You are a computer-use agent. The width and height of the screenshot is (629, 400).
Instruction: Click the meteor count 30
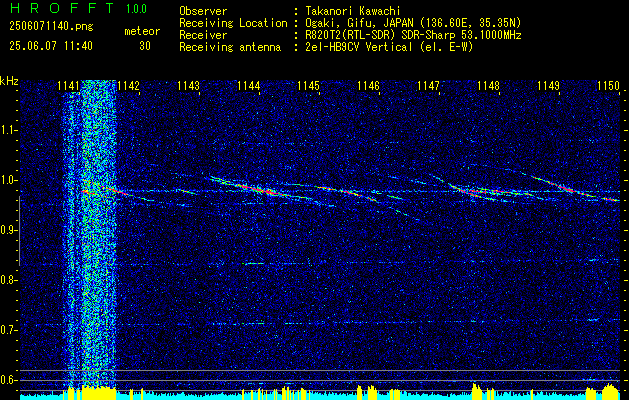tap(145, 46)
